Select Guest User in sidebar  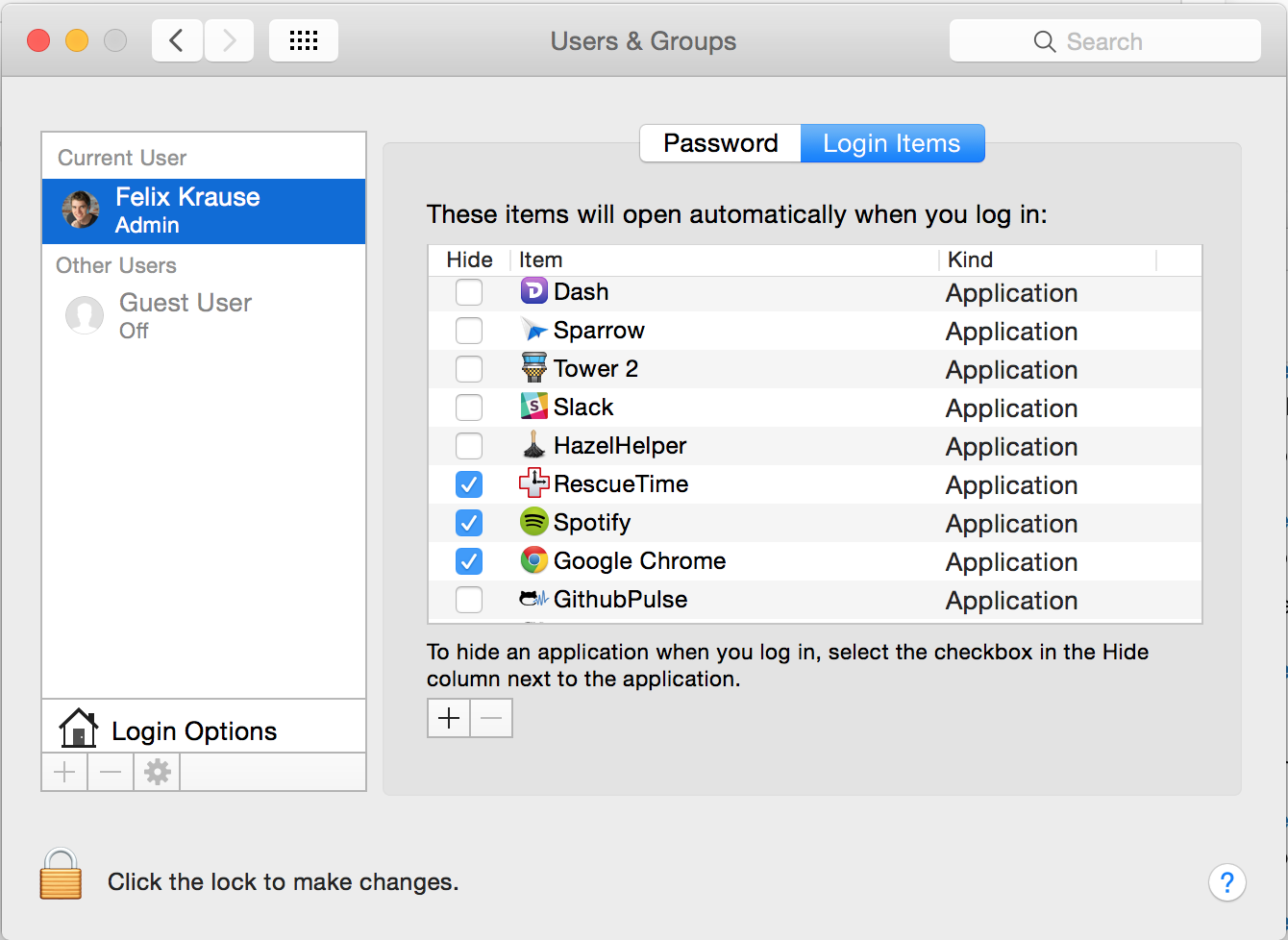point(204,315)
